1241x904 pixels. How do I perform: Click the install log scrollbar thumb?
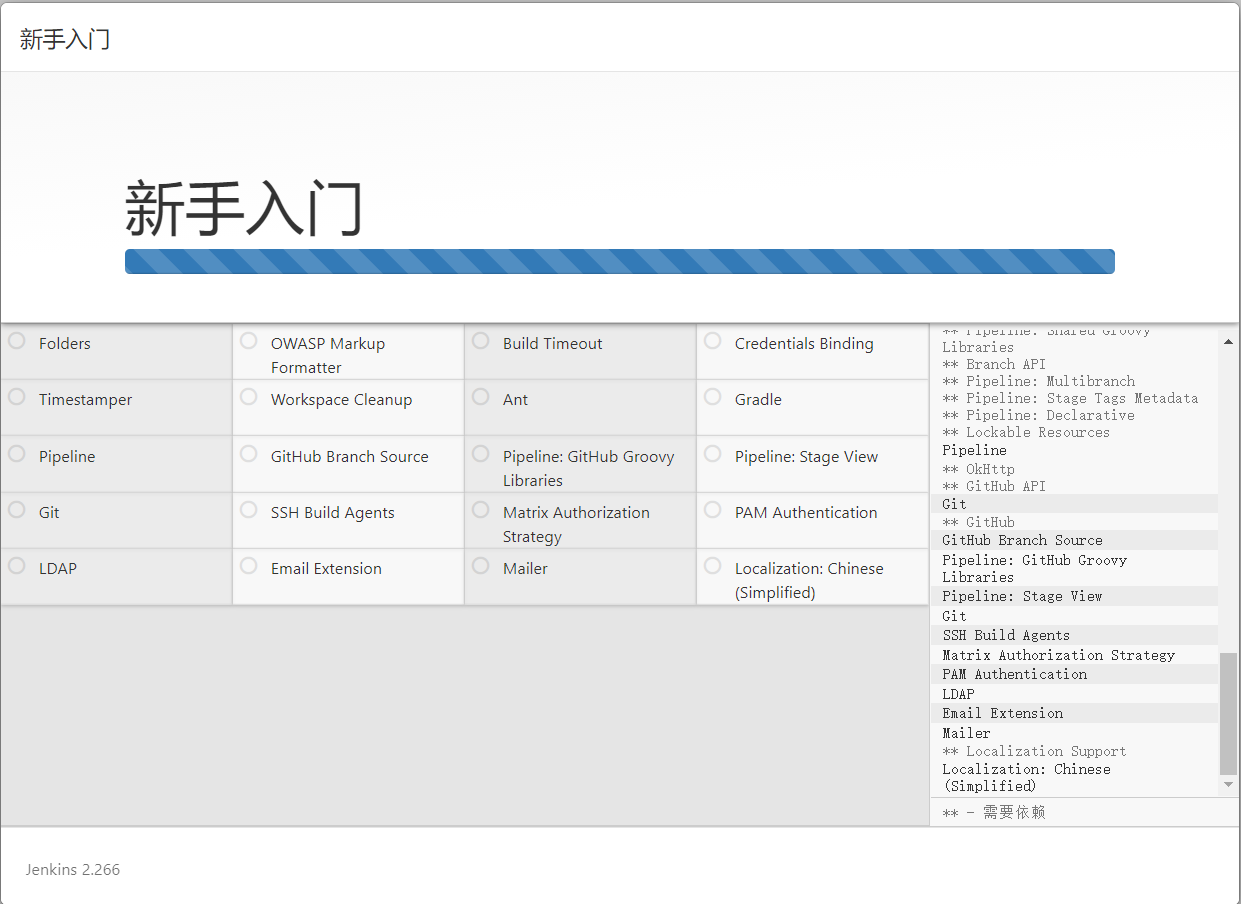click(x=1229, y=714)
